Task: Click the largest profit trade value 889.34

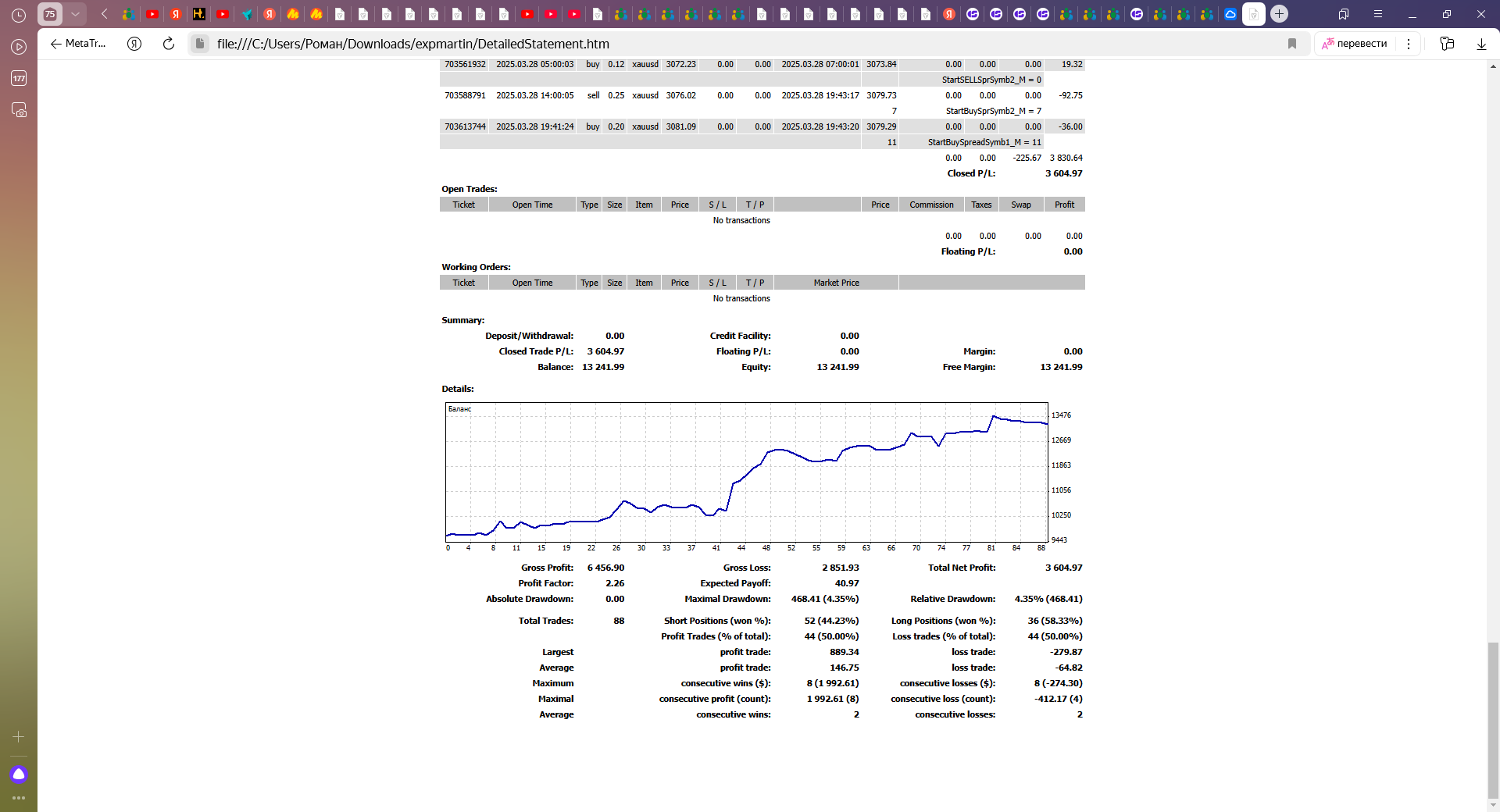Action: click(845, 652)
